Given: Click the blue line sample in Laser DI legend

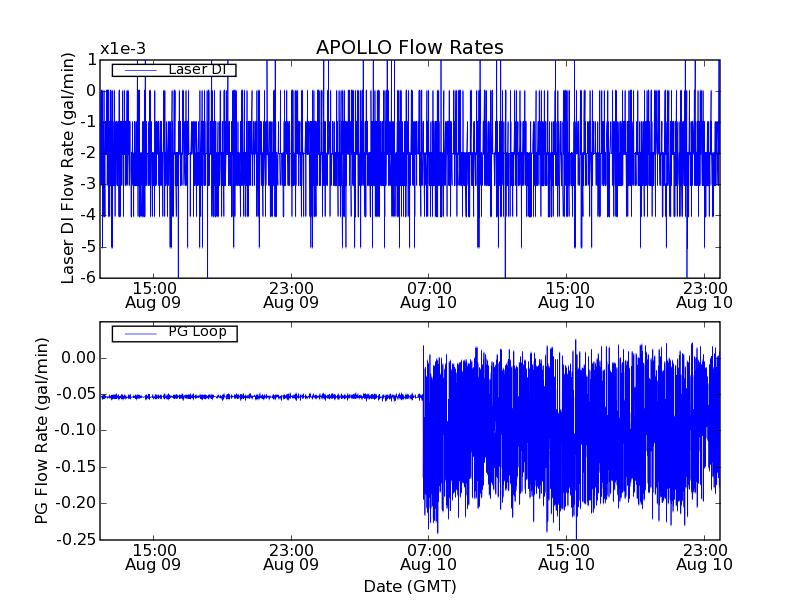Looking at the screenshot, I should click(x=141, y=70).
